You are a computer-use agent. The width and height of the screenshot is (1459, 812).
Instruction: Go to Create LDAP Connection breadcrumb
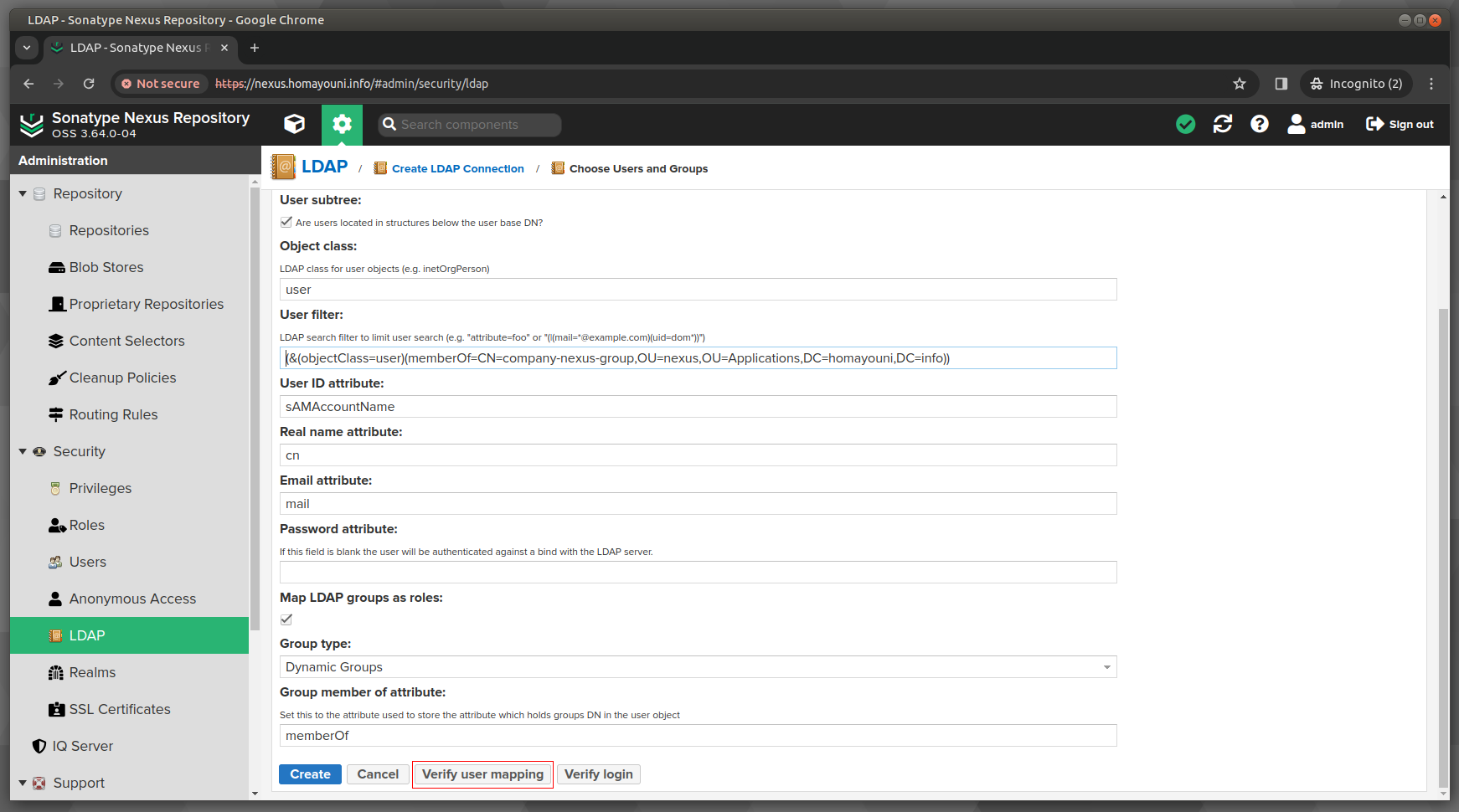(x=457, y=168)
